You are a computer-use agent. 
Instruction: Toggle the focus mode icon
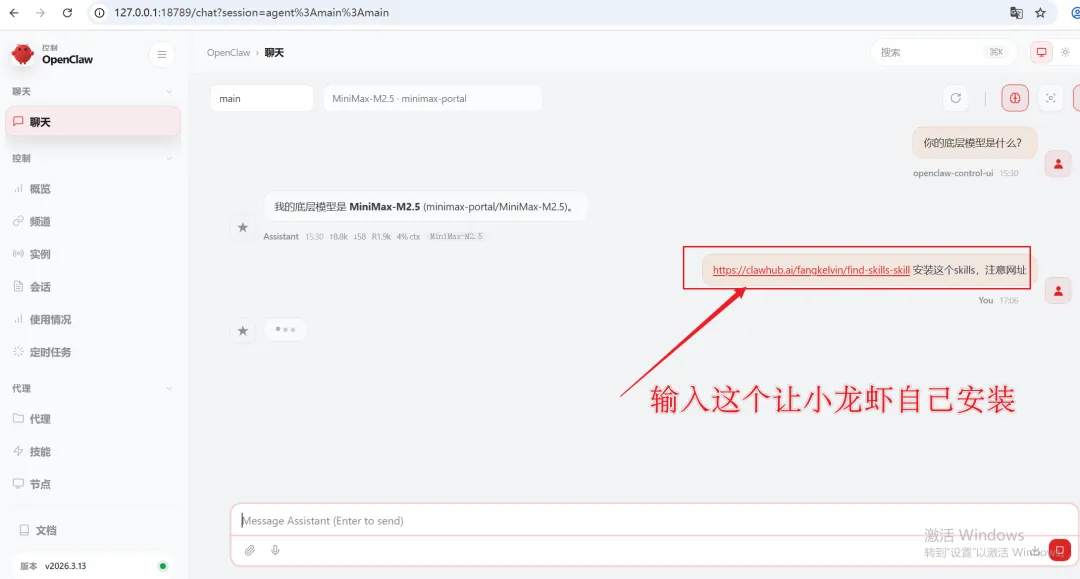click(x=1050, y=98)
